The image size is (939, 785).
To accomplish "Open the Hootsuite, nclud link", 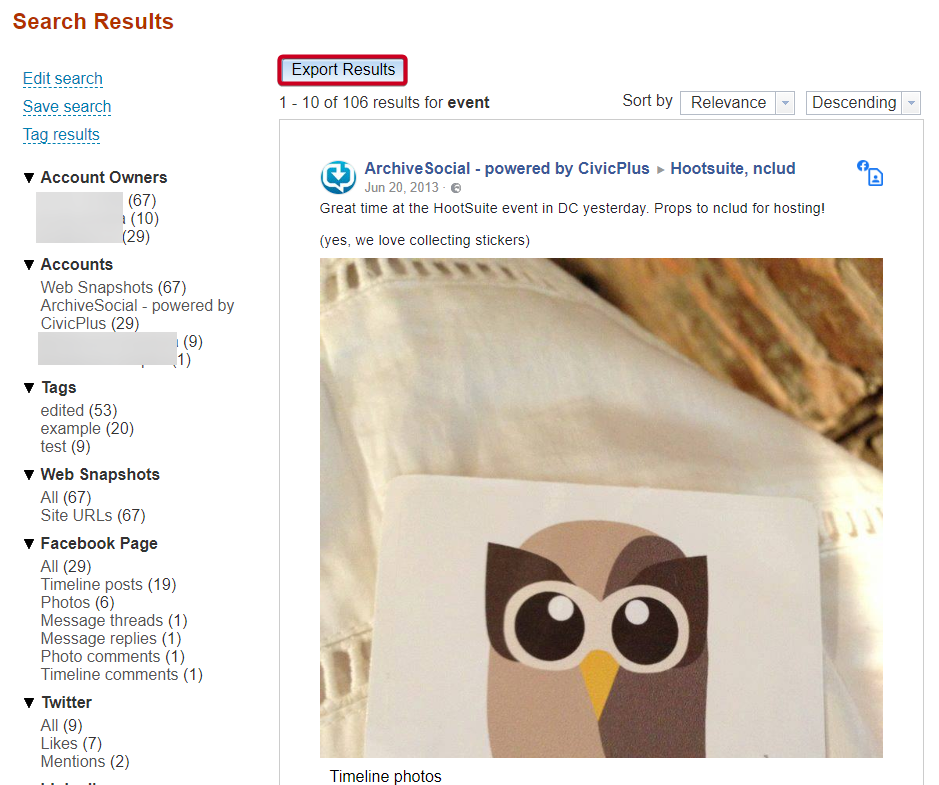I will (732, 168).
